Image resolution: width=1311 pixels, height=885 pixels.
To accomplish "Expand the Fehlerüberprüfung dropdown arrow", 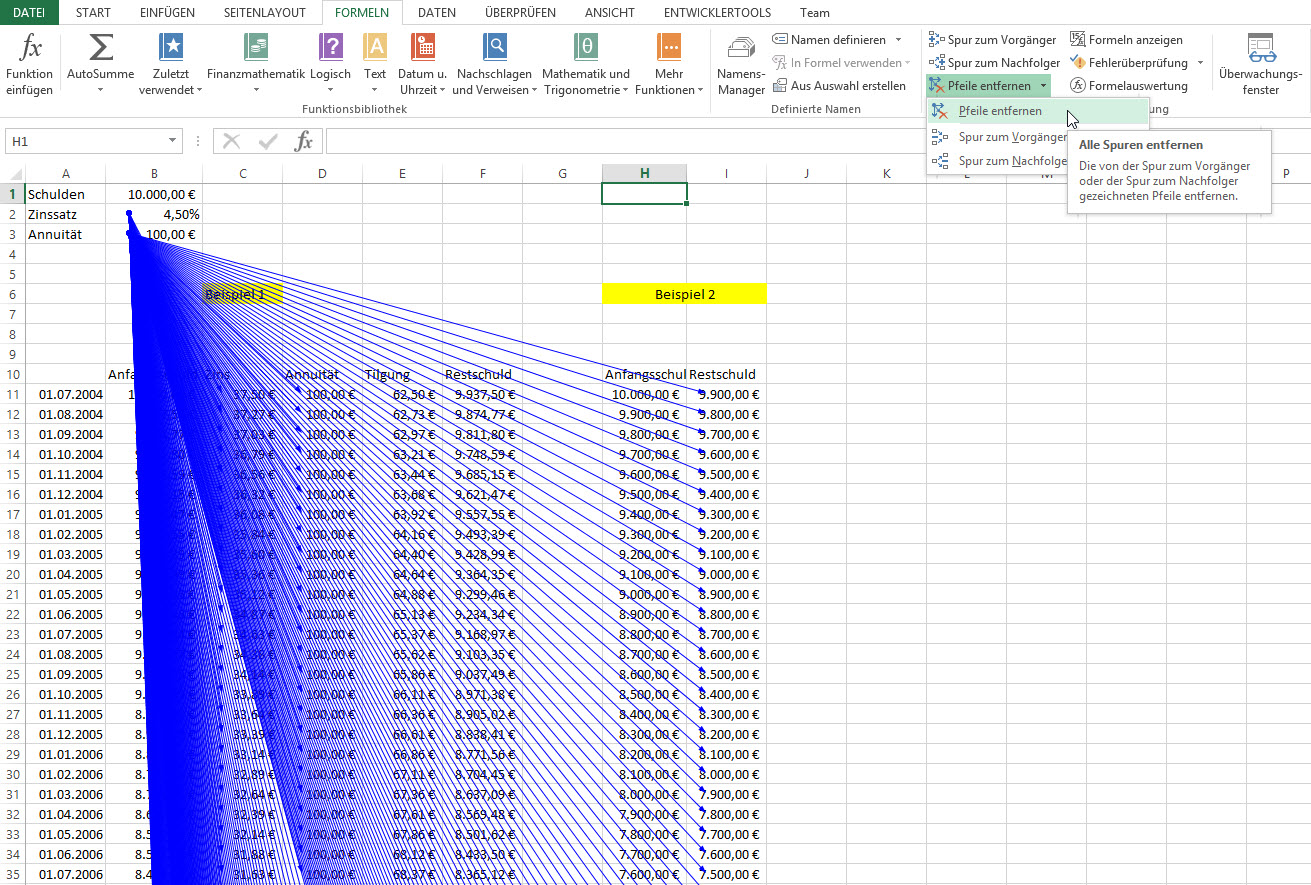I will (1200, 63).
